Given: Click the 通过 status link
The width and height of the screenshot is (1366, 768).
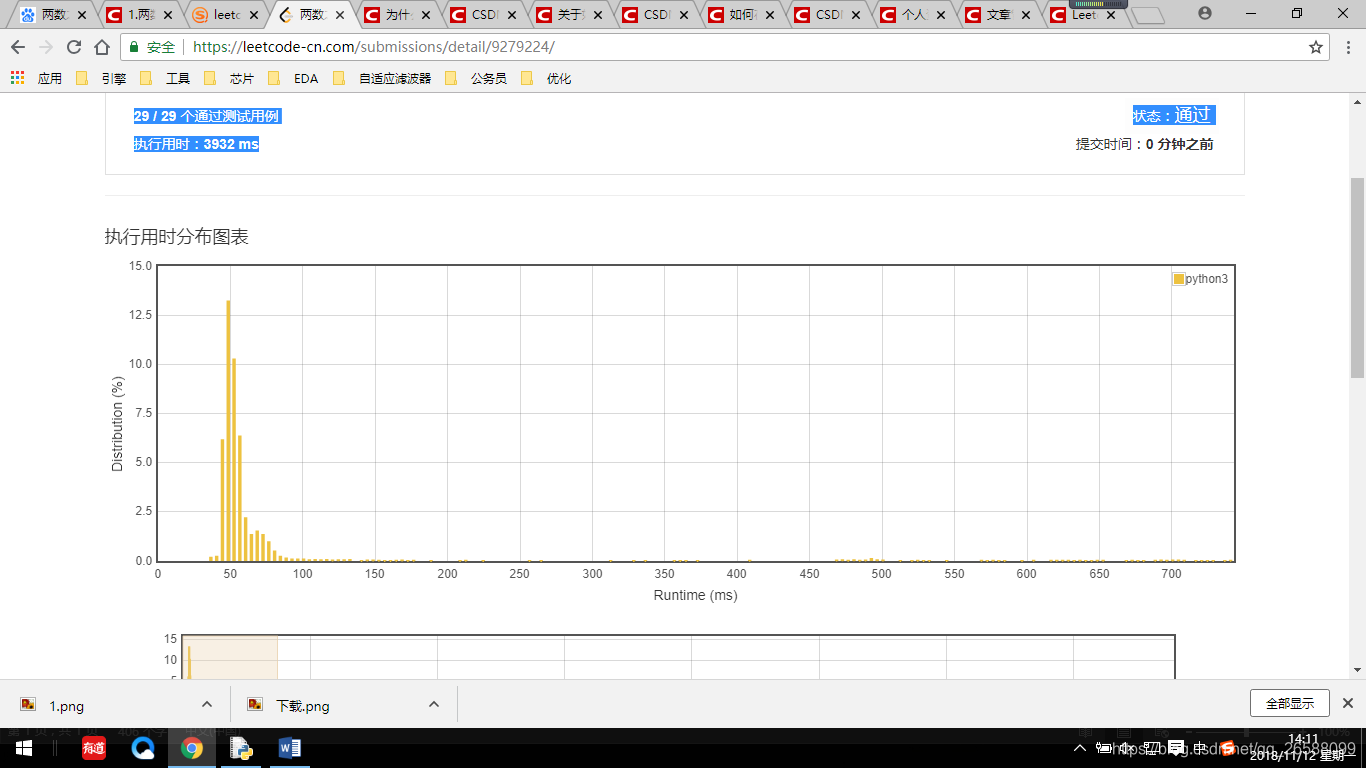Looking at the screenshot, I should (1192, 115).
